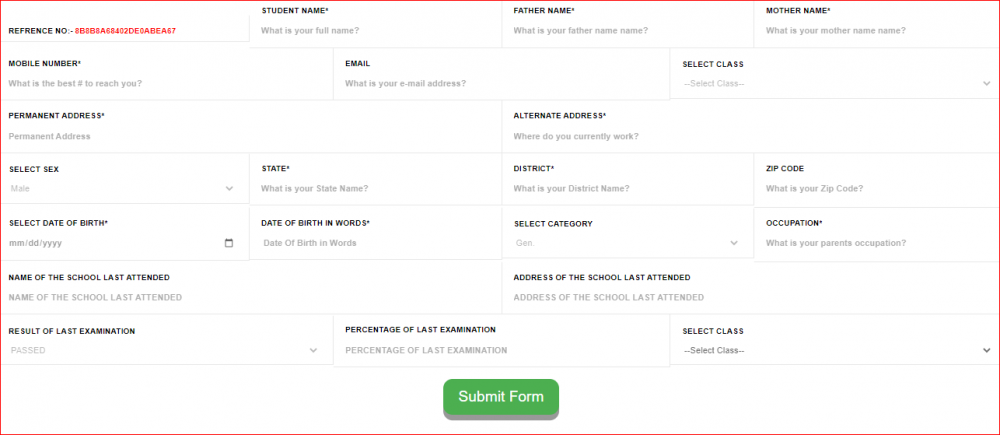
Task: Click the State name input box
Action: coord(375,189)
